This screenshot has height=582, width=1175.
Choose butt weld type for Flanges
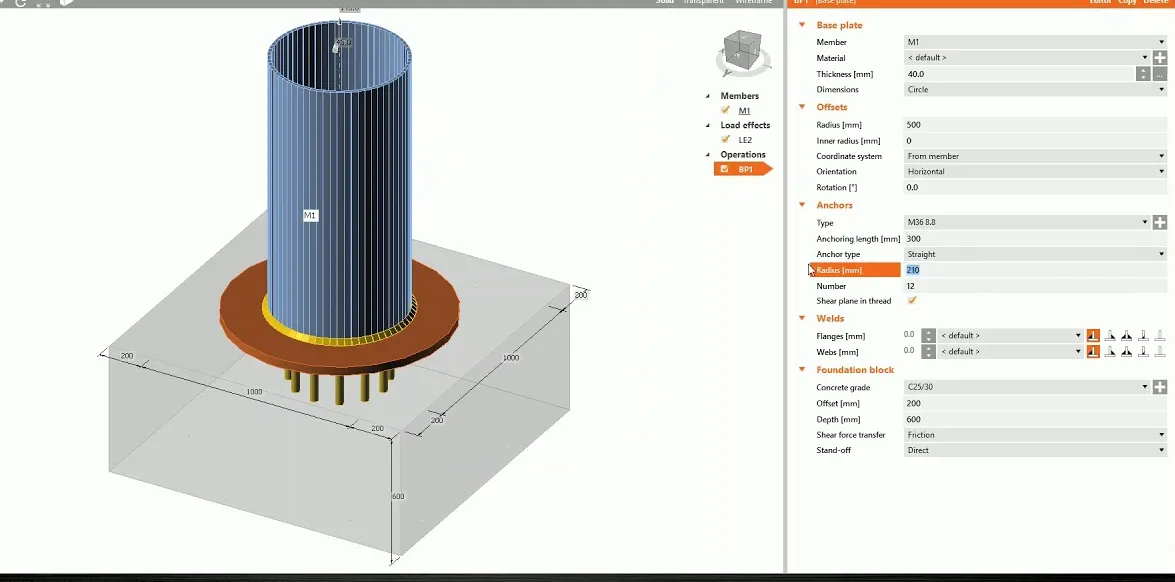click(x=1144, y=336)
